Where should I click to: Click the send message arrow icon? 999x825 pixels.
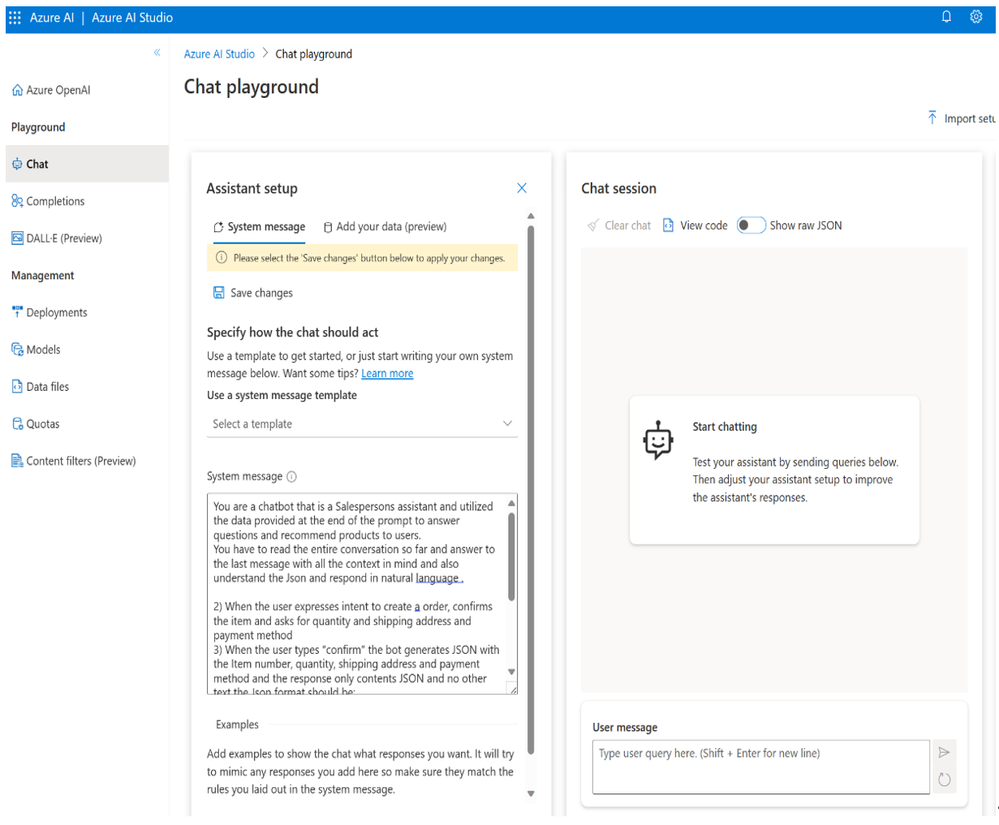click(944, 752)
